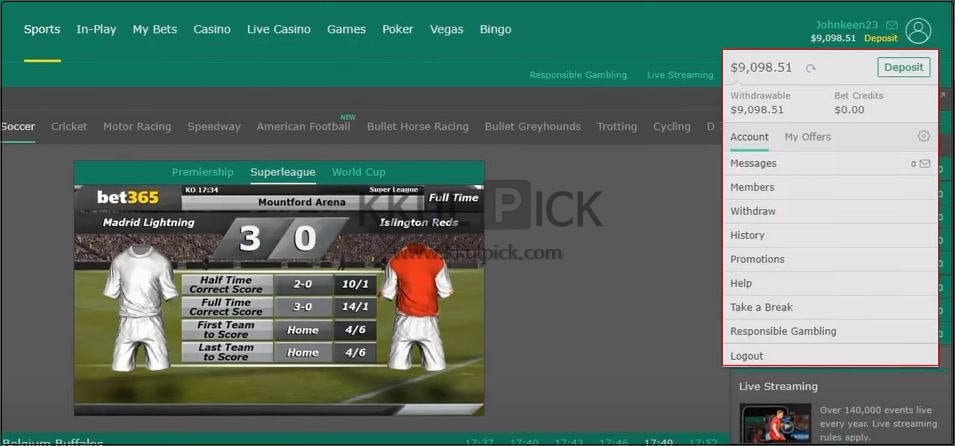Open Promotions in account menu
The image size is (955, 446).
point(830,260)
